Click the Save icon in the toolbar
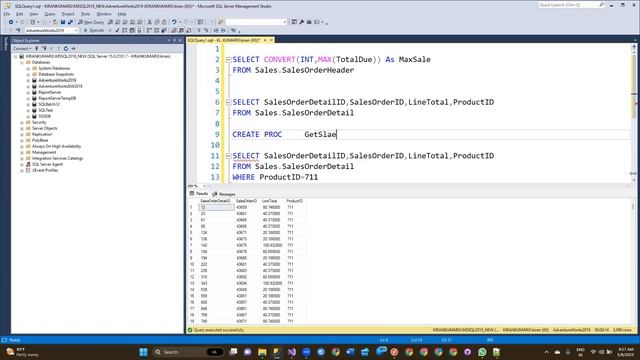The image size is (640, 360). (x=63, y=22)
